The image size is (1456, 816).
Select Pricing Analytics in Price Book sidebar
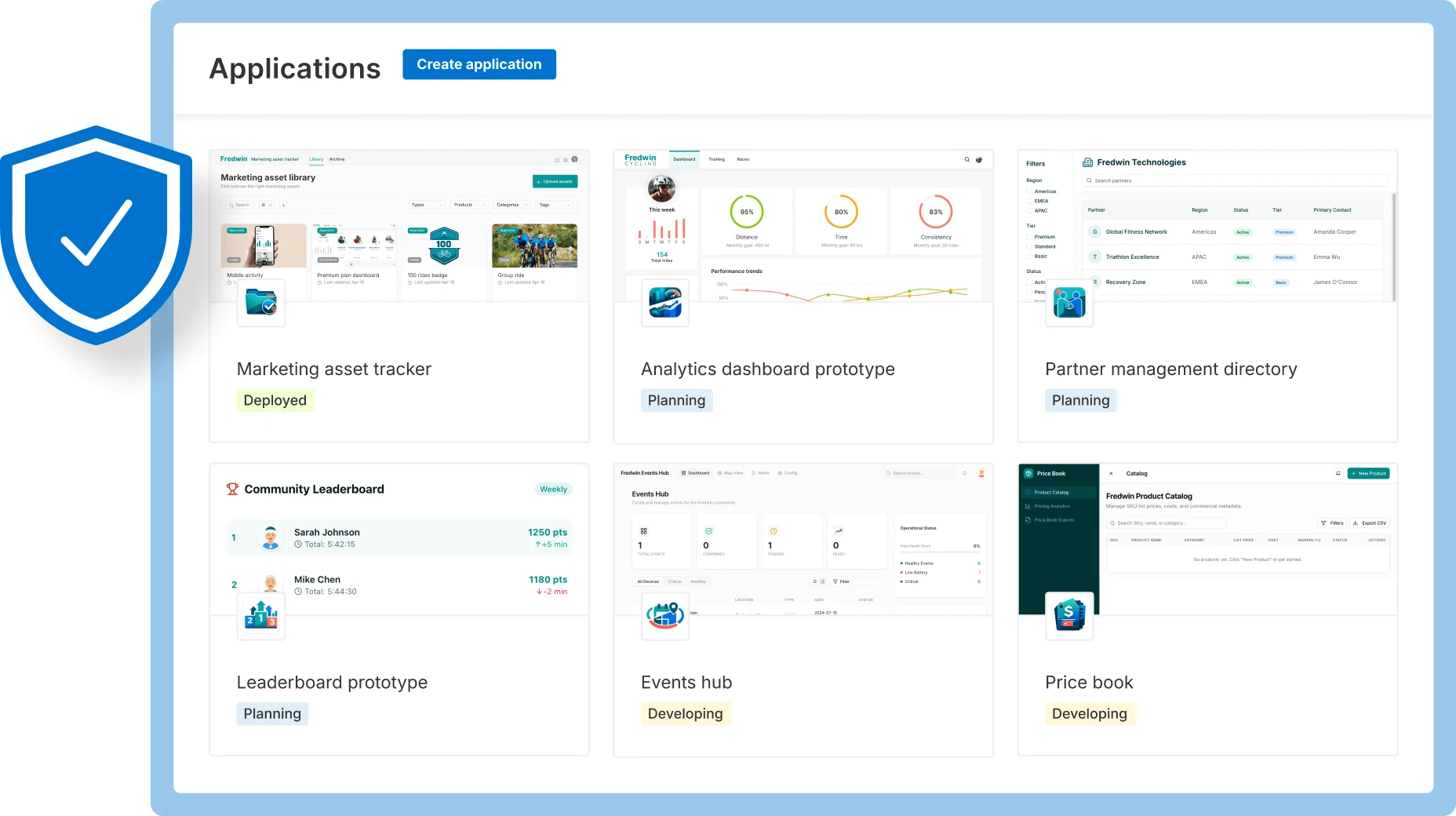[x=1052, y=506]
